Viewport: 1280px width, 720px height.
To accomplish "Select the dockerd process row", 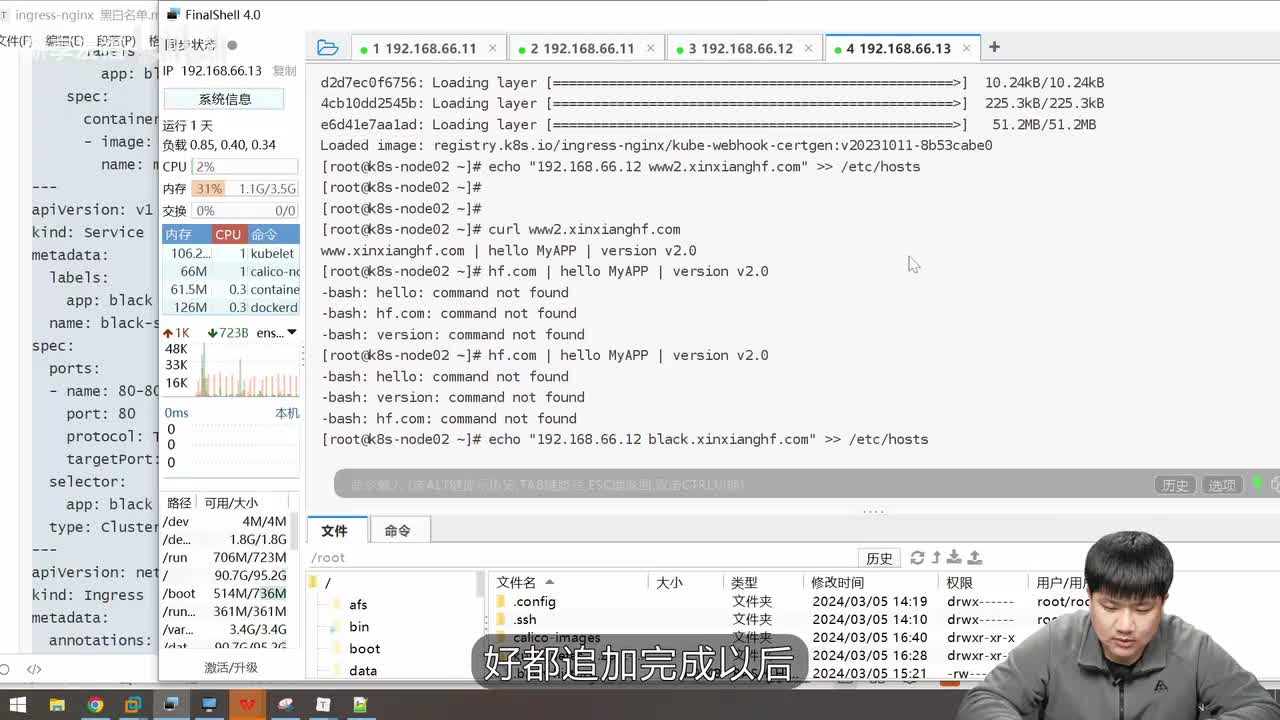I will tap(231, 307).
